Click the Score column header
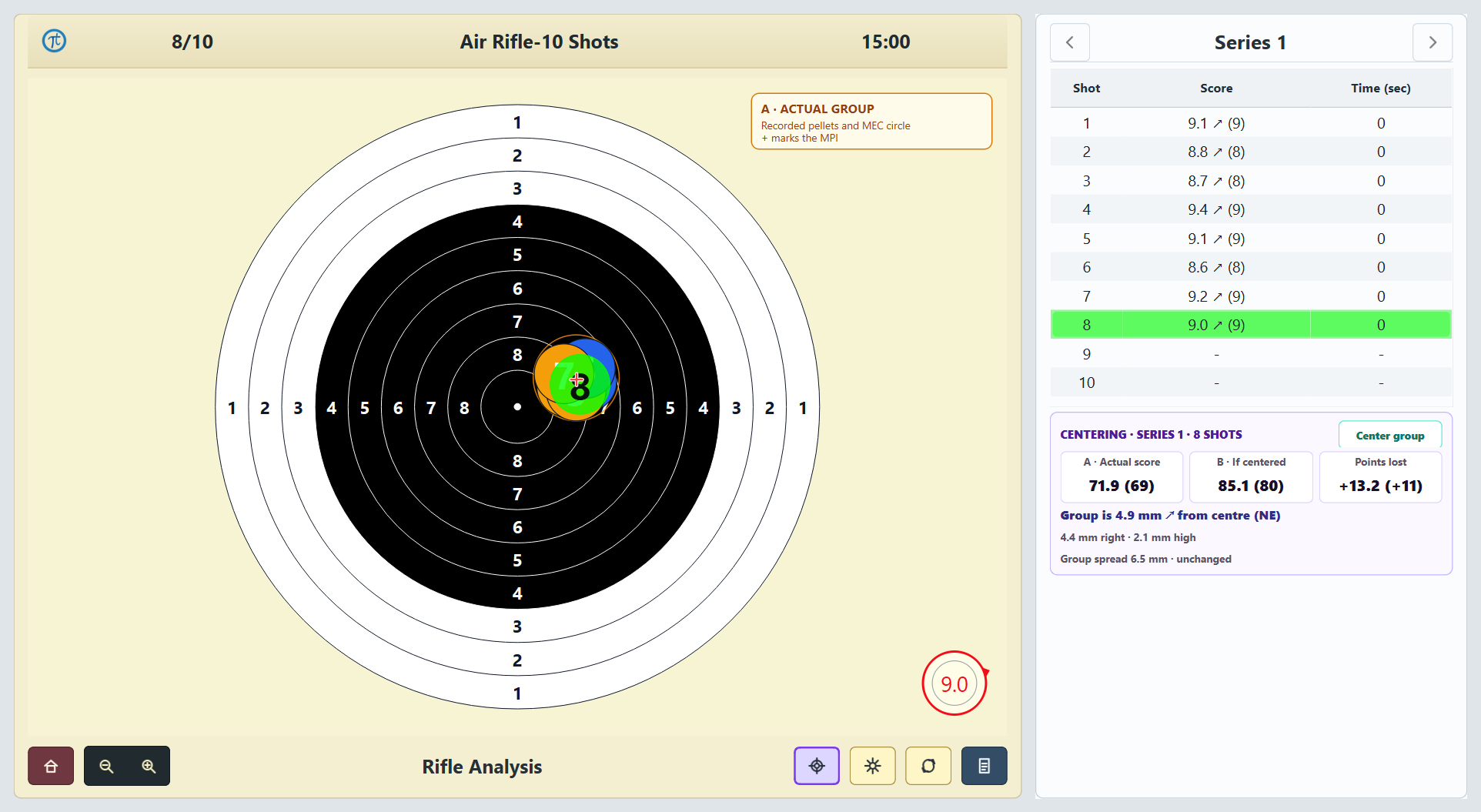Viewport: 1481px width, 812px height. tap(1216, 89)
